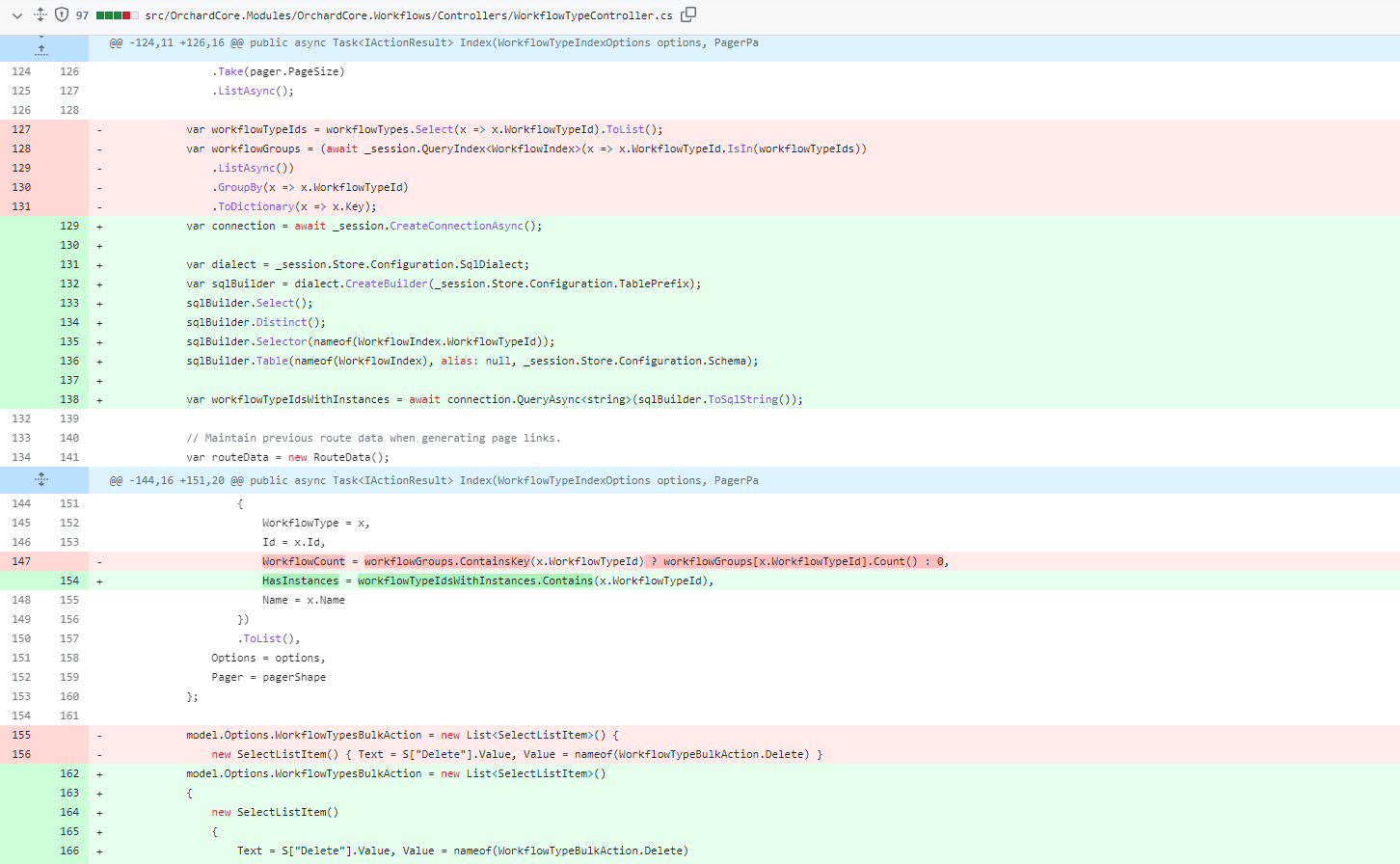1400x864 pixels.
Task: Click the expand-all-lines arrows icon in file header
Action: point(40,14)
